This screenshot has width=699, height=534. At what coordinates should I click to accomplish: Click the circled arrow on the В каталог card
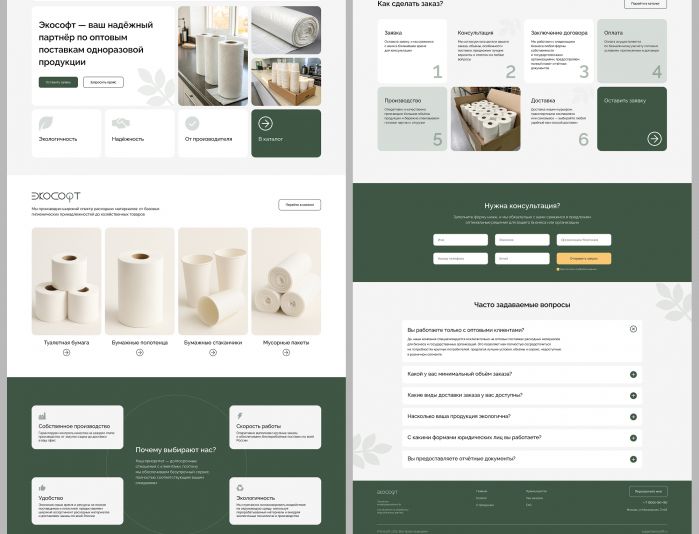click(266, 123)
